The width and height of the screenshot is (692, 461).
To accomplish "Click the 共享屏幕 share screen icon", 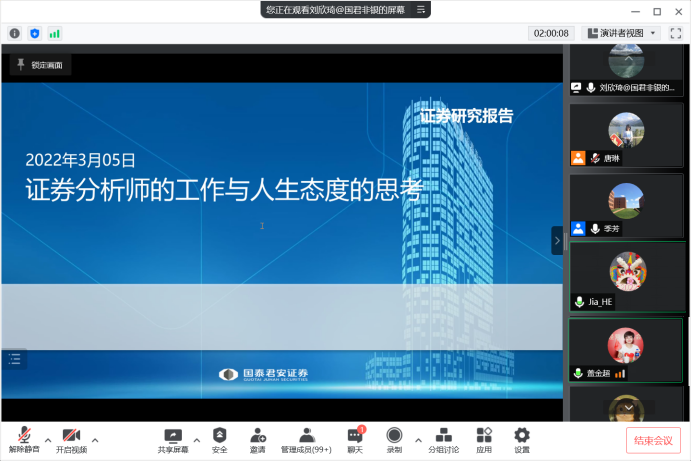I will (172, 436).
